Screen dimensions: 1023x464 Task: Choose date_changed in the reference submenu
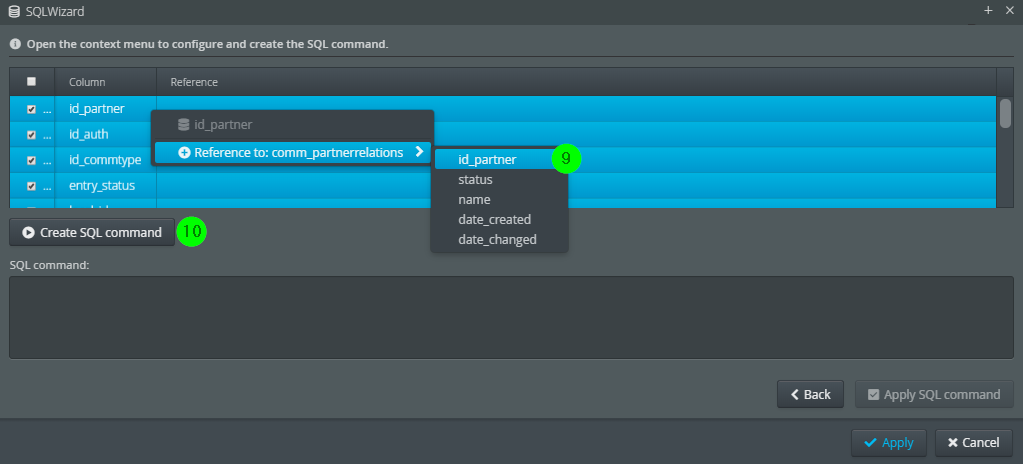coord(497,240)
